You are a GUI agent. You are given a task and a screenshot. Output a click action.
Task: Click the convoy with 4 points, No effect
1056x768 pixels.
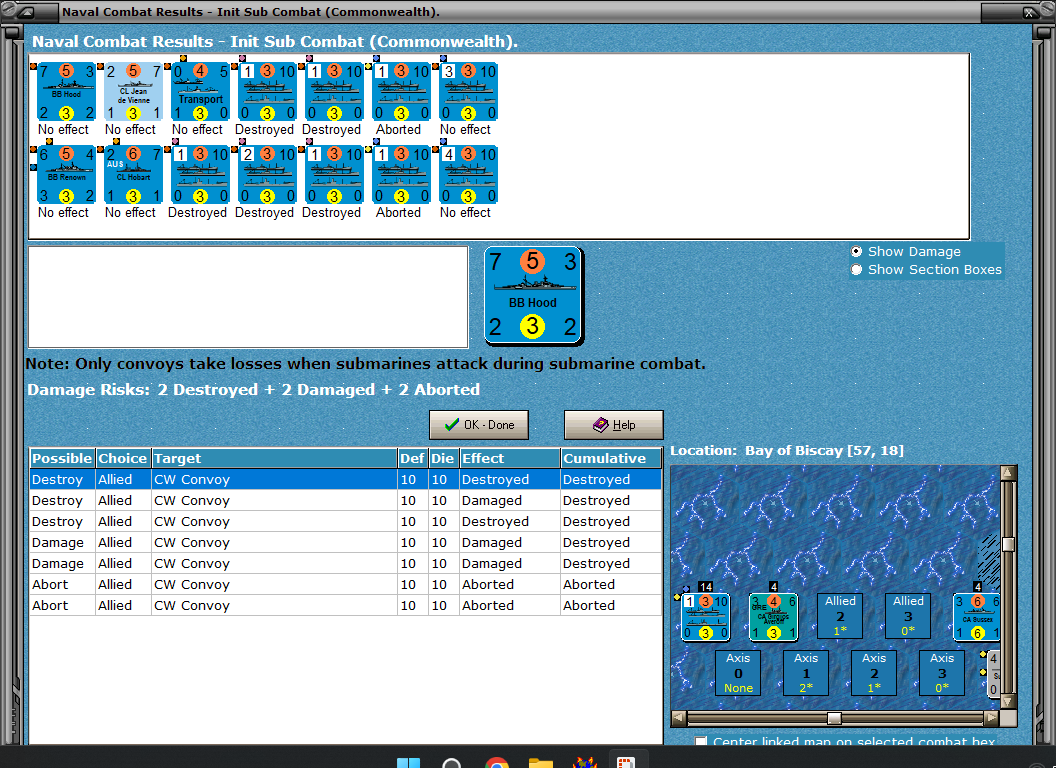[469, 175]
